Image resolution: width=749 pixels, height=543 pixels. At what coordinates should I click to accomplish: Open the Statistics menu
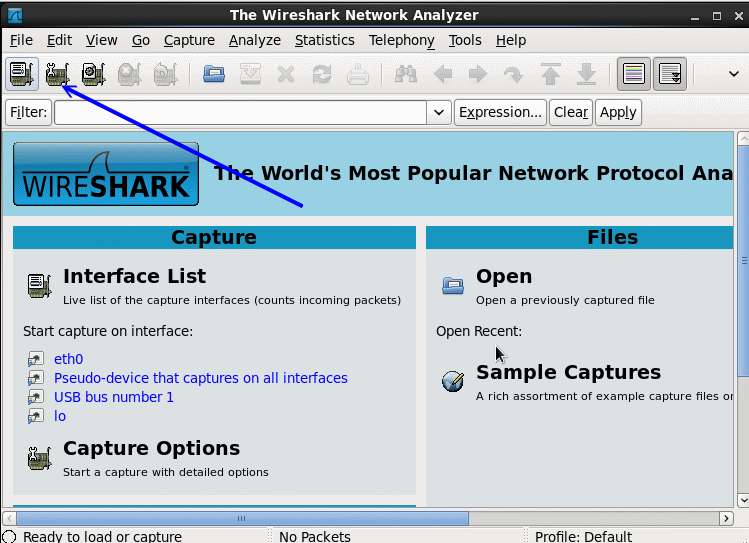pos(324,40)
